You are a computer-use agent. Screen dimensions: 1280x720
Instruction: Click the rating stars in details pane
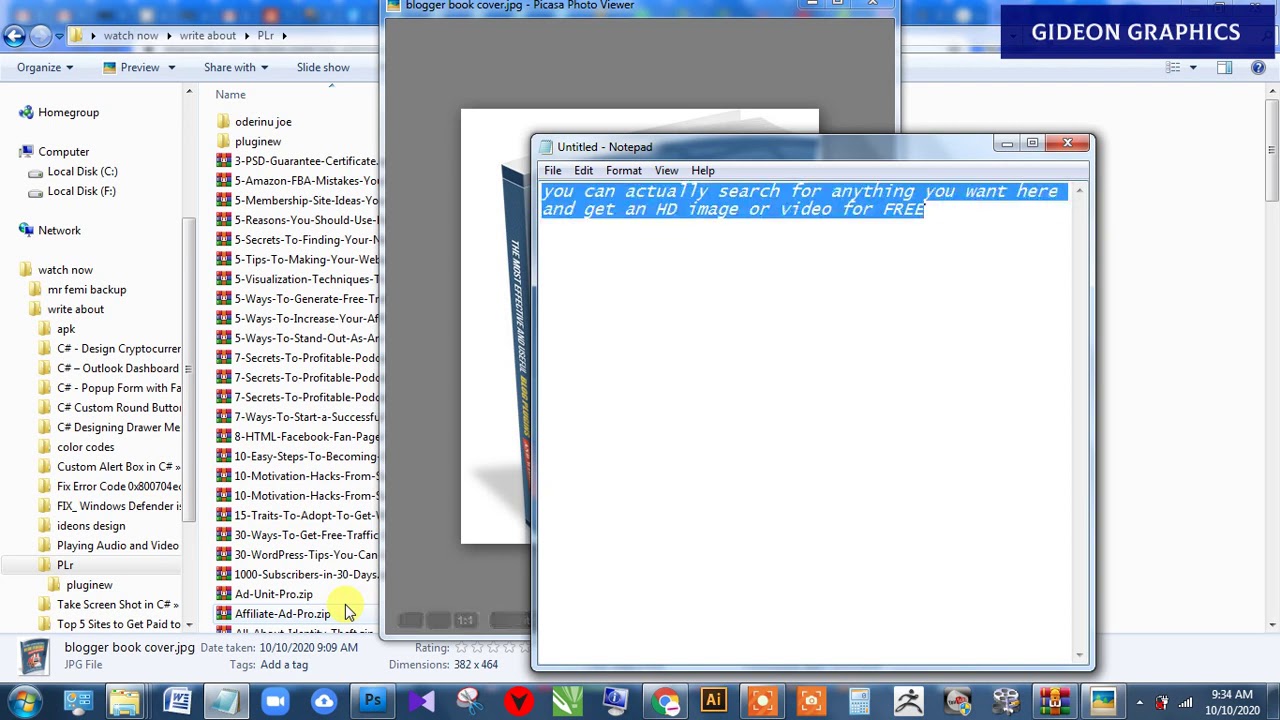(x=490, y=648)
